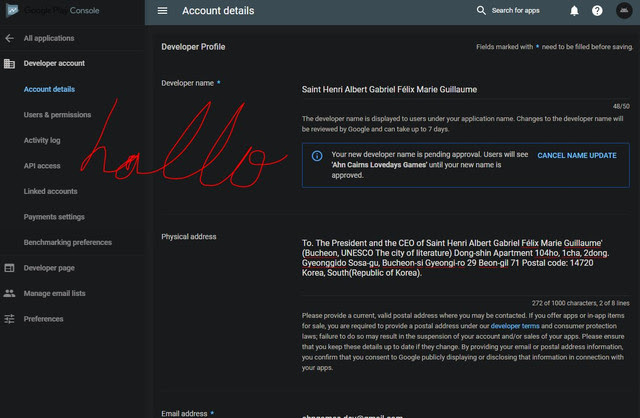This screenshot has height=418, width=640.
Task: Click Cancel Name Update button
Action: click(x=576, y=156)
